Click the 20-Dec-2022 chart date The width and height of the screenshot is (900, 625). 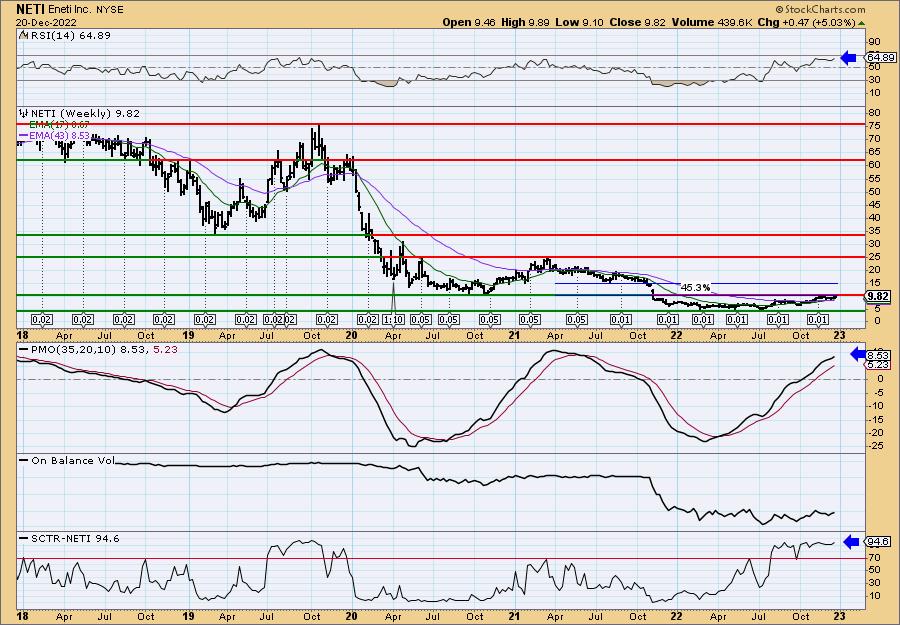click(44, 22)
